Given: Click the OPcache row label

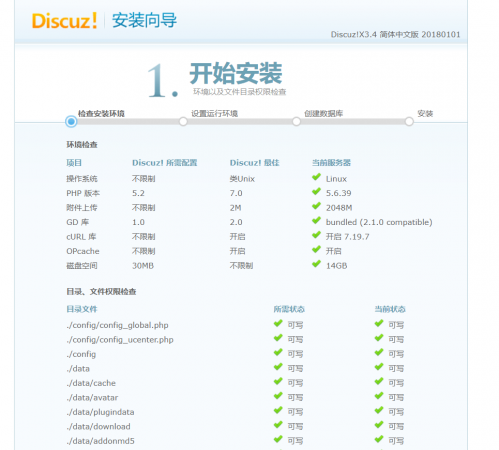Looking at the screenshot, I should click(83, 251).
